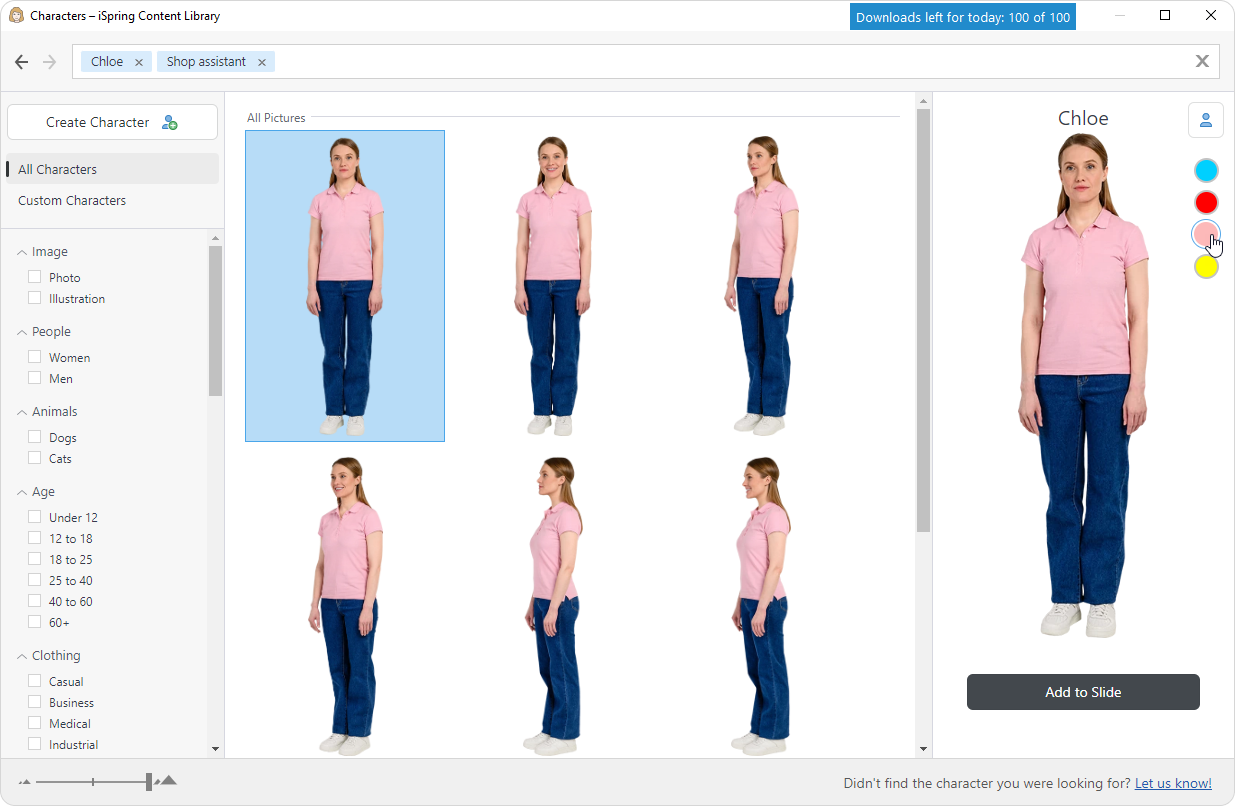Click the large thumbnails icon by slider

tap(168, 781)
